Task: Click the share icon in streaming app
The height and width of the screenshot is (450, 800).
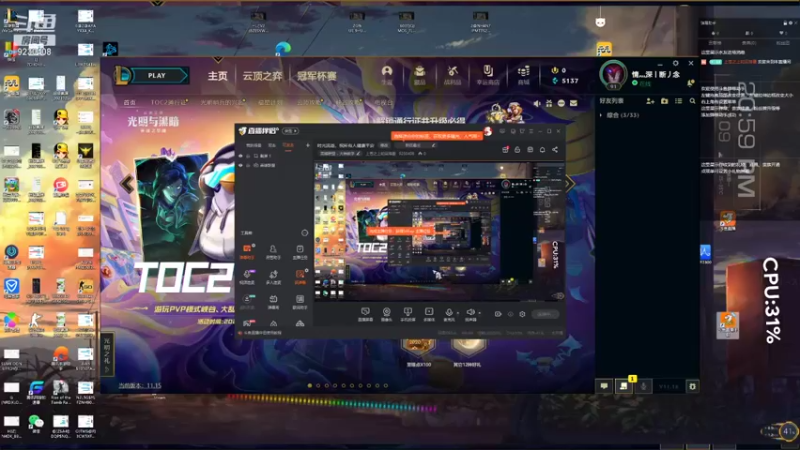Action: click(x=555, y=149)
